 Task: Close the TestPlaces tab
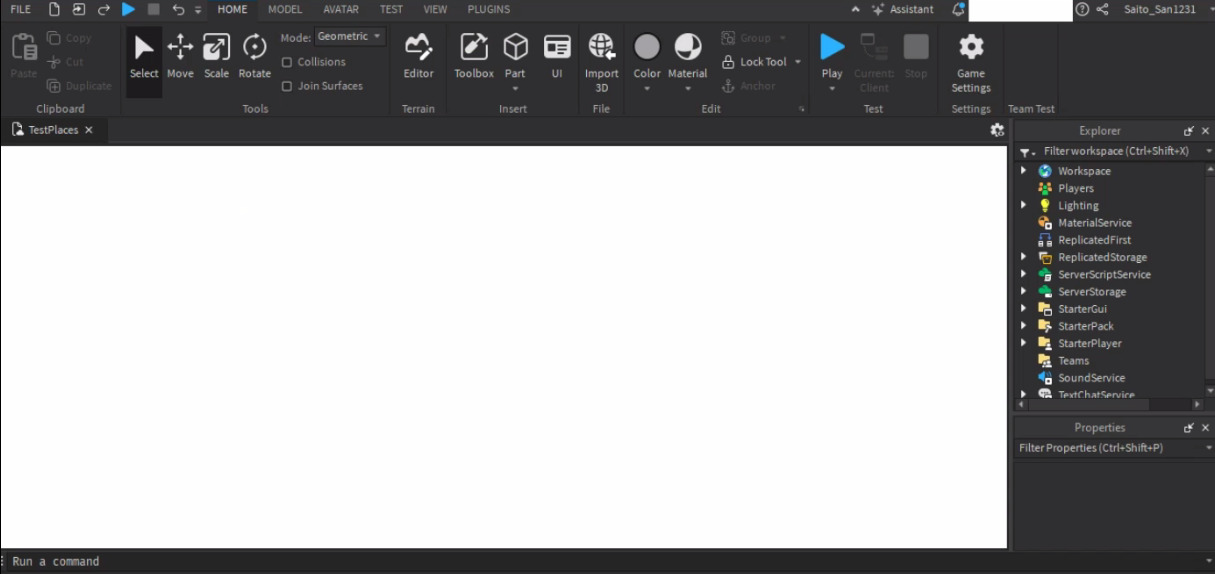pyautogui.click(x=89, y=130)
